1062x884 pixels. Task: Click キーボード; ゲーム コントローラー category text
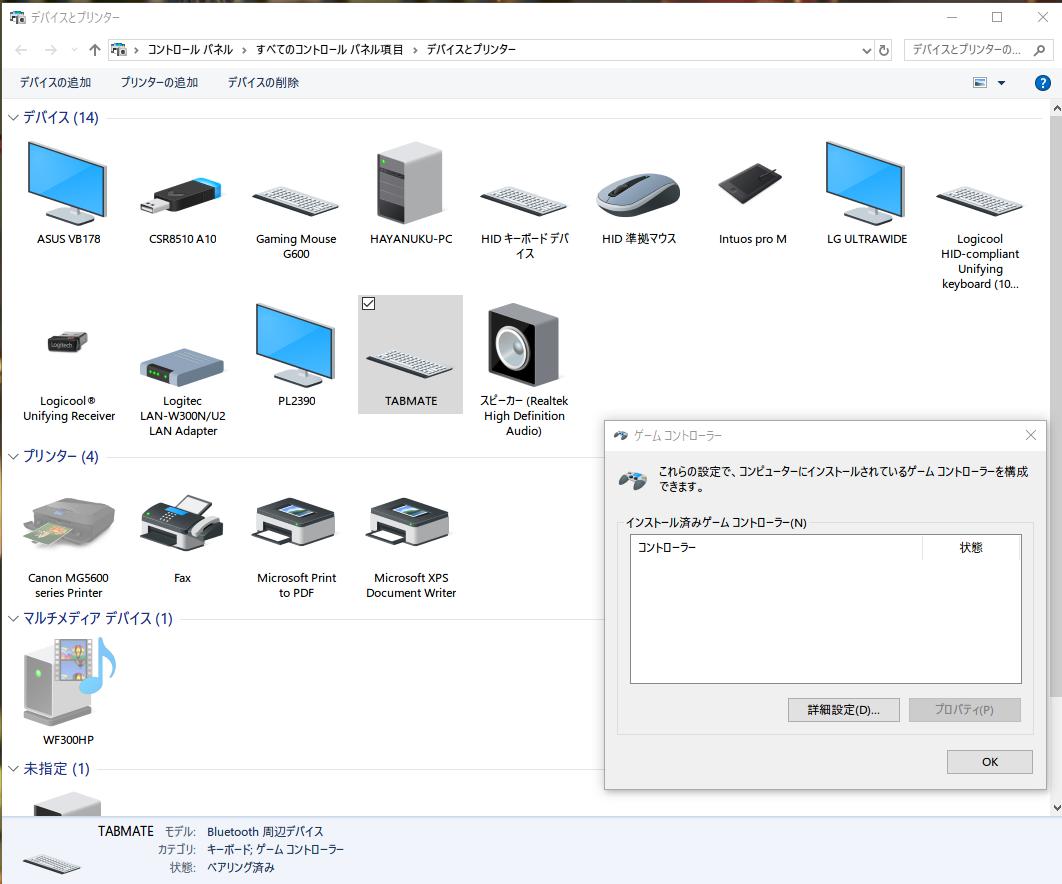coord(275,849)
